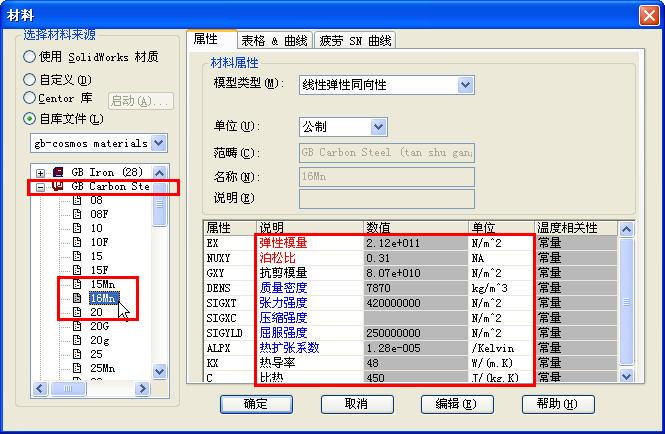Click the material tree scroll up arrow
Image resolution: width=665 pixels, height=434 pixels.
click(x=159, y=173)
